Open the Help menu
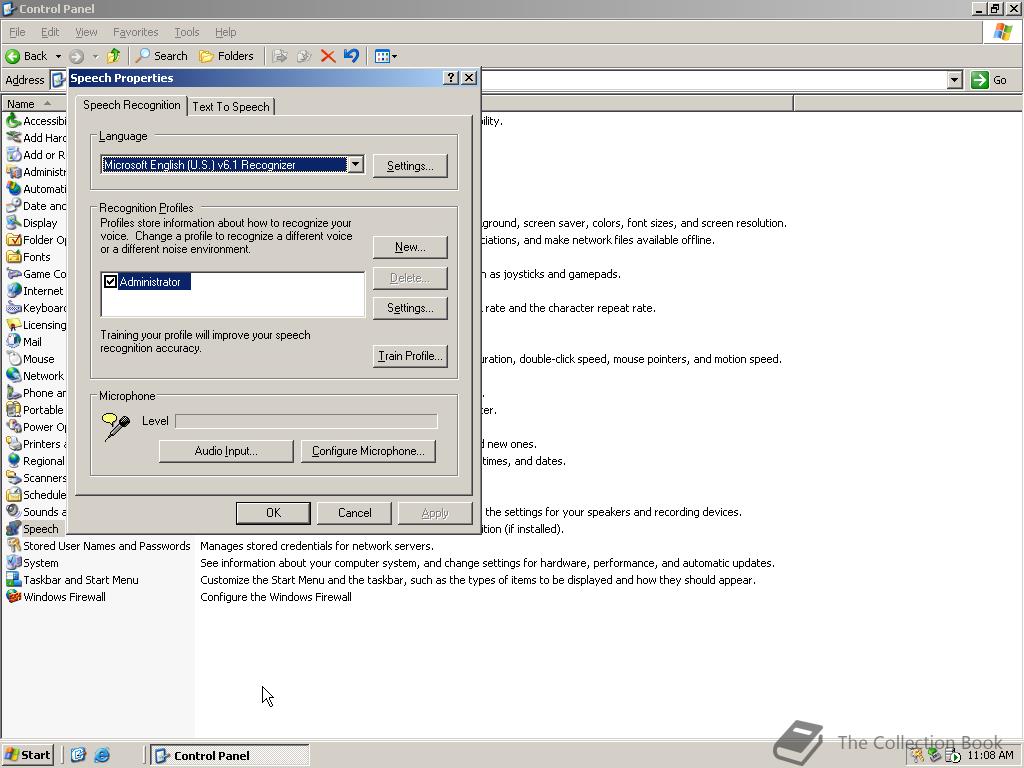Viewport: 1024px width, 768px height. pyautogui.click(x=225, y=32)
